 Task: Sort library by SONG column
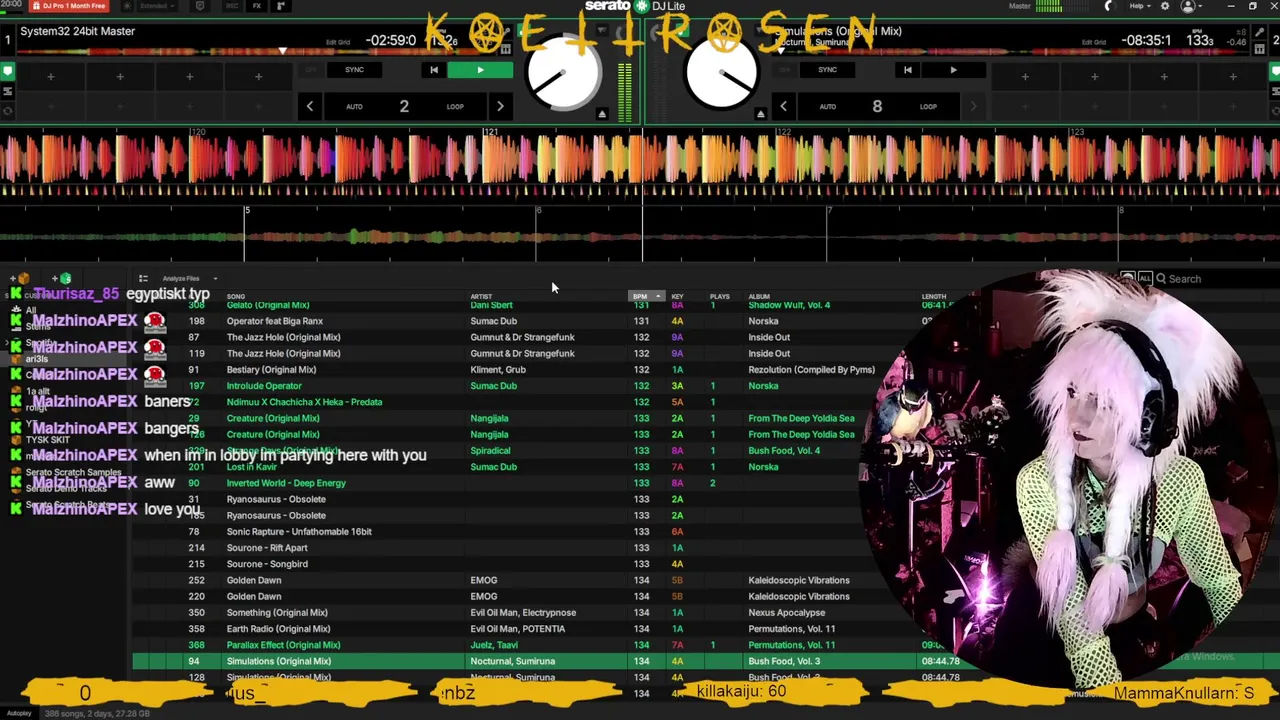coord(236,297)
